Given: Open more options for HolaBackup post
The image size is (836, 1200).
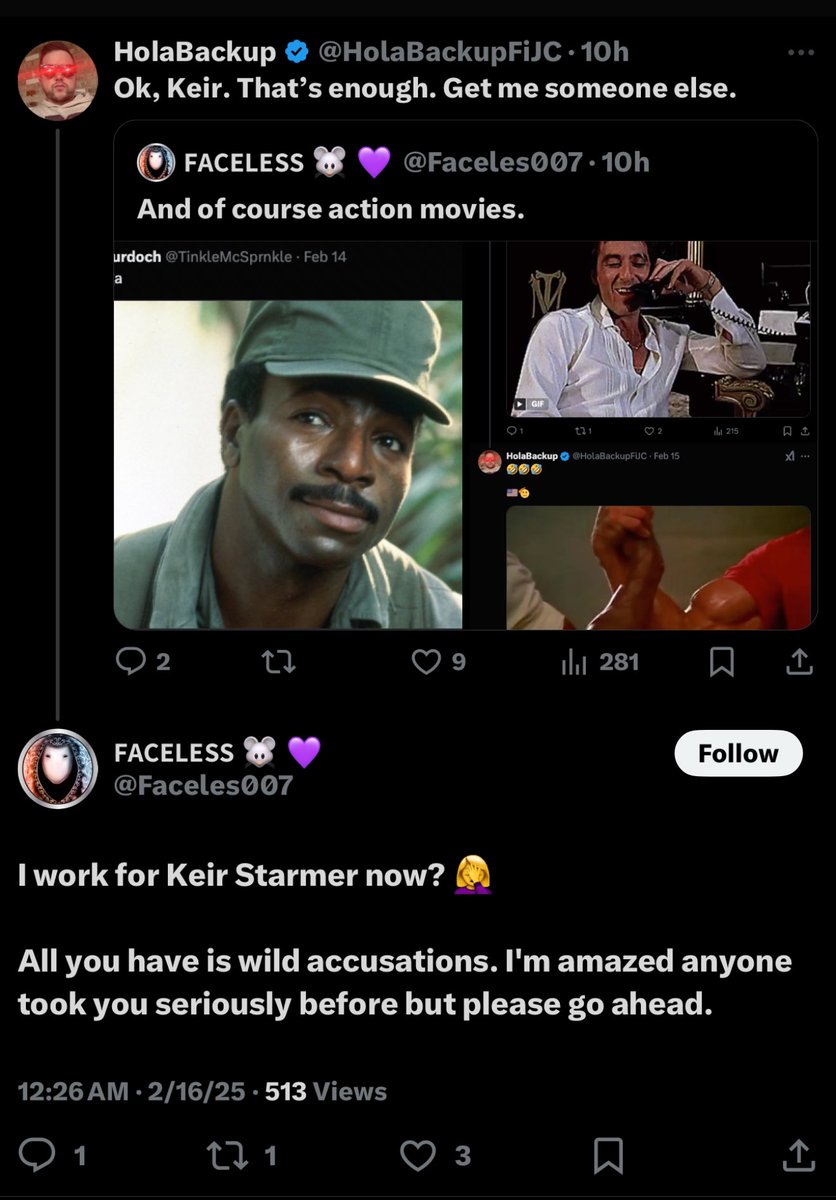Looking at the screenshot, I should (x=801, y=53).
